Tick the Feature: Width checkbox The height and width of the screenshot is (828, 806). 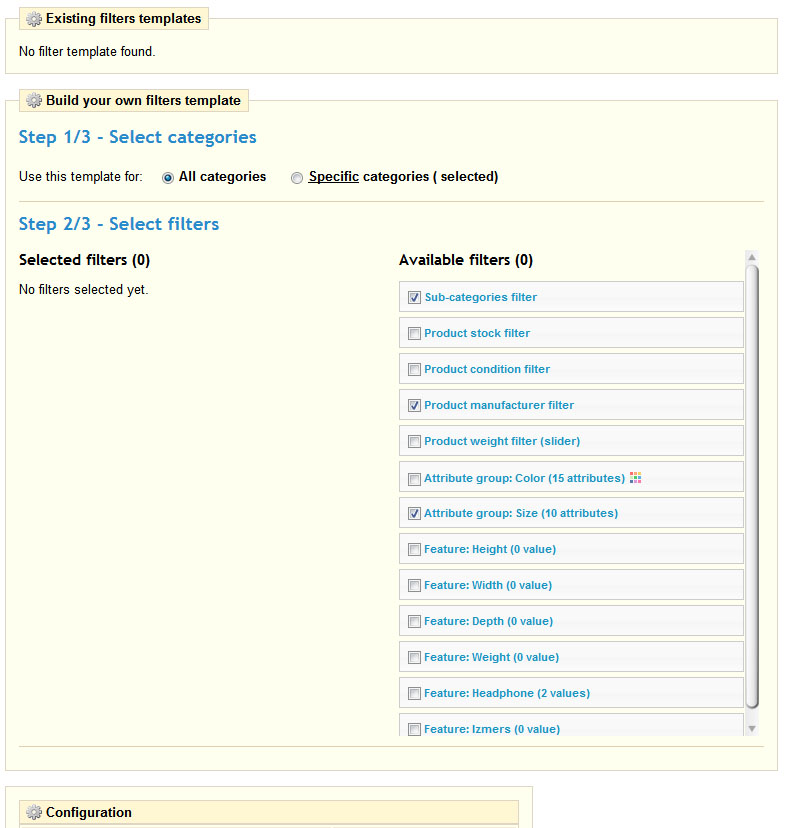tap(414, 586)
